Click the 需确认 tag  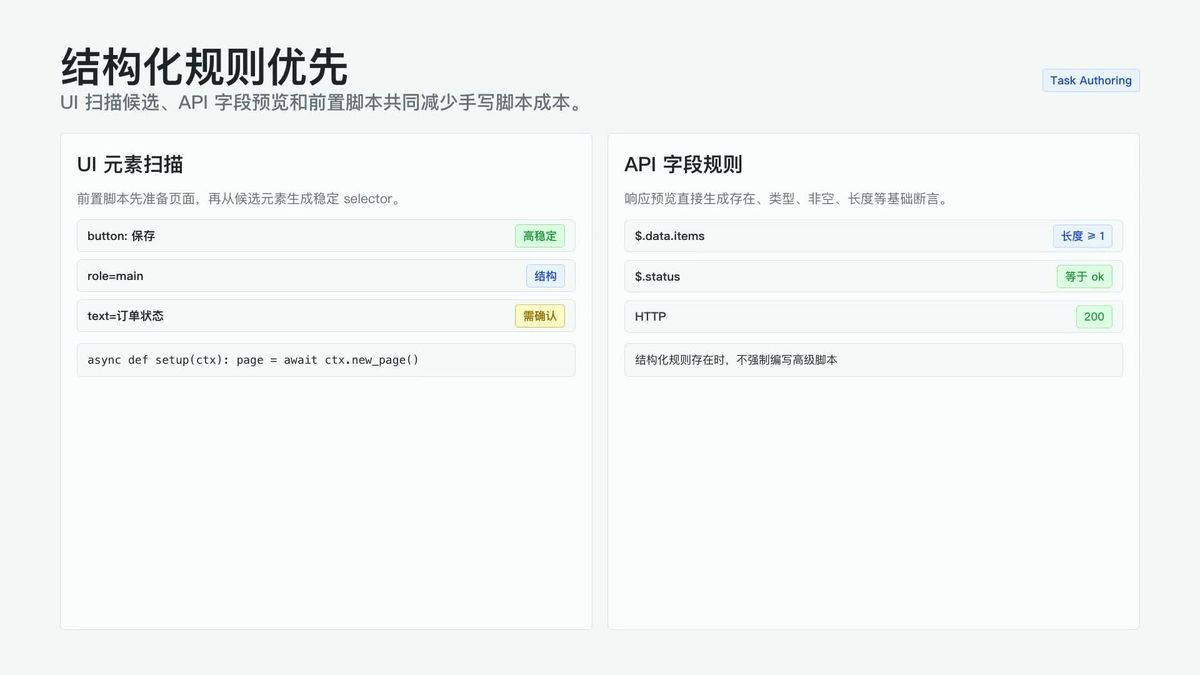540,316
